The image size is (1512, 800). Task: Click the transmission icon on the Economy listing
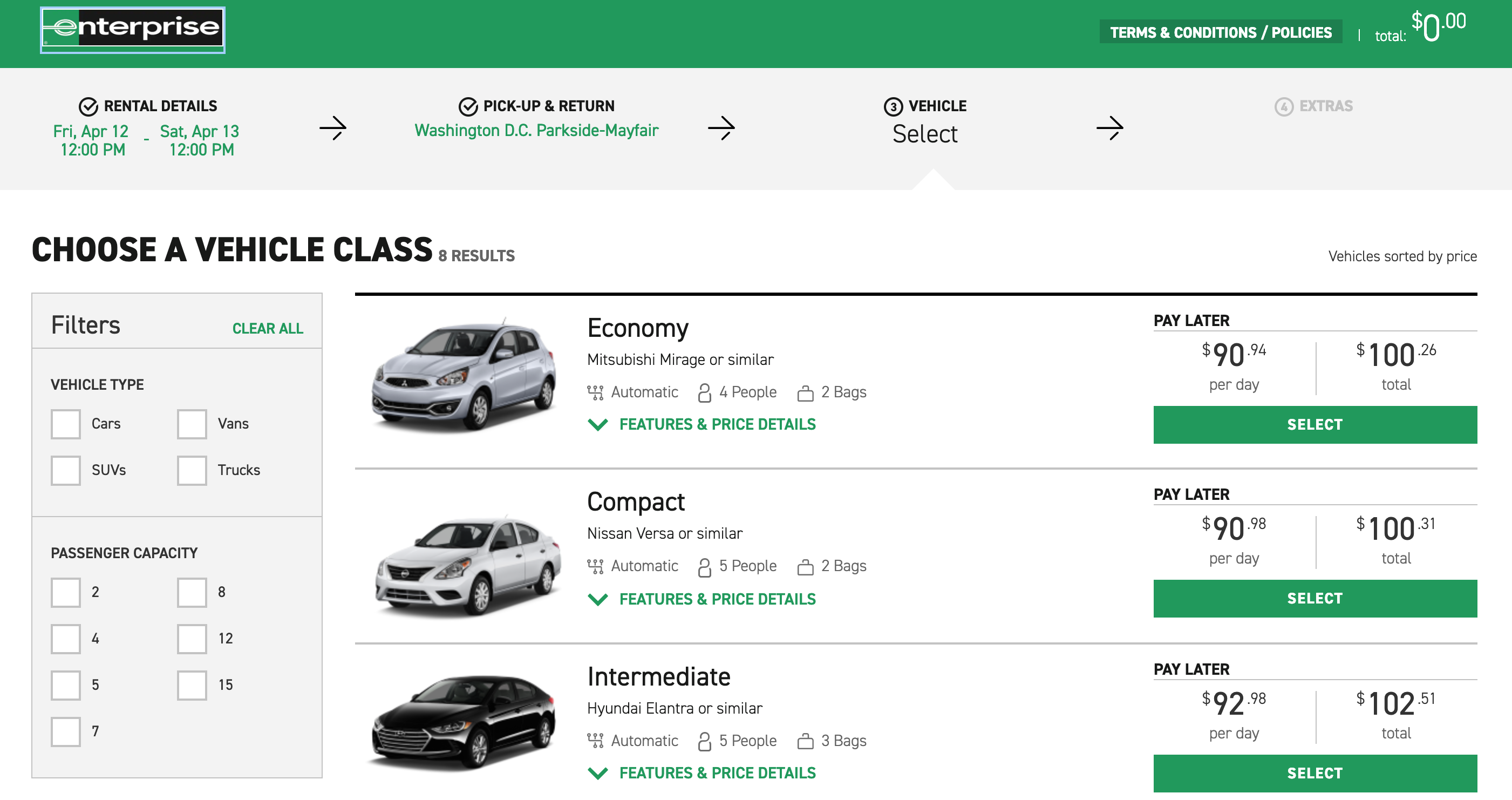point(595,392)
